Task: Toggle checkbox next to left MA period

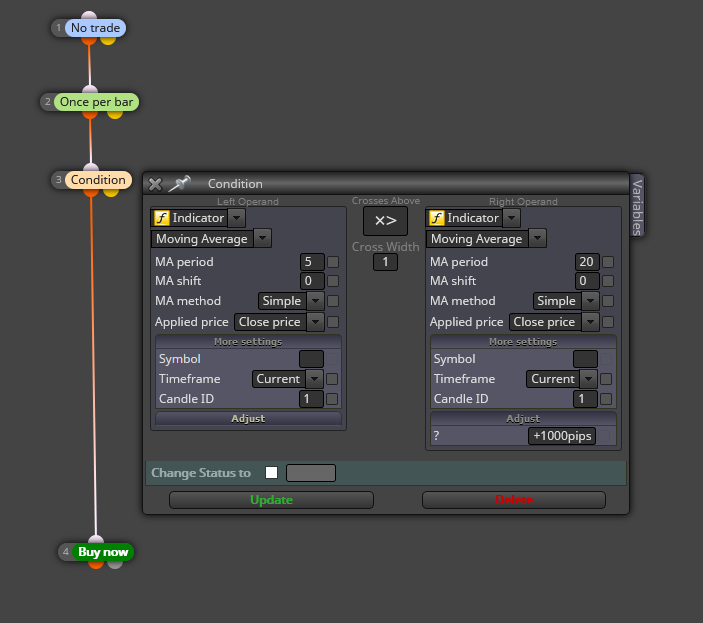Action: click(333, 262)
